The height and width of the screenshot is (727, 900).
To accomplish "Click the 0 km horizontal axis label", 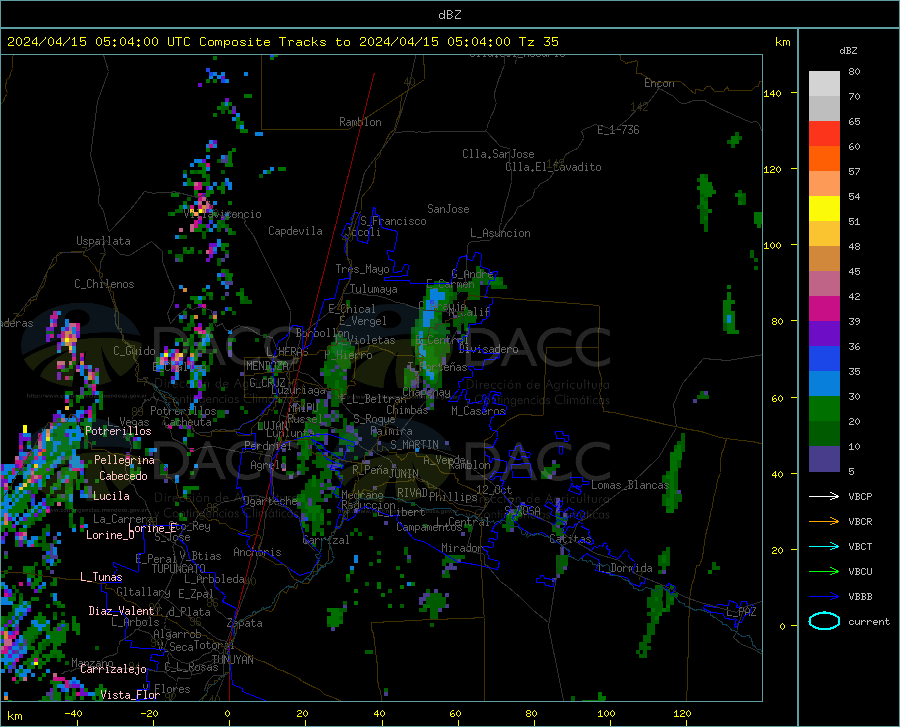I will (x=228, y=714).
